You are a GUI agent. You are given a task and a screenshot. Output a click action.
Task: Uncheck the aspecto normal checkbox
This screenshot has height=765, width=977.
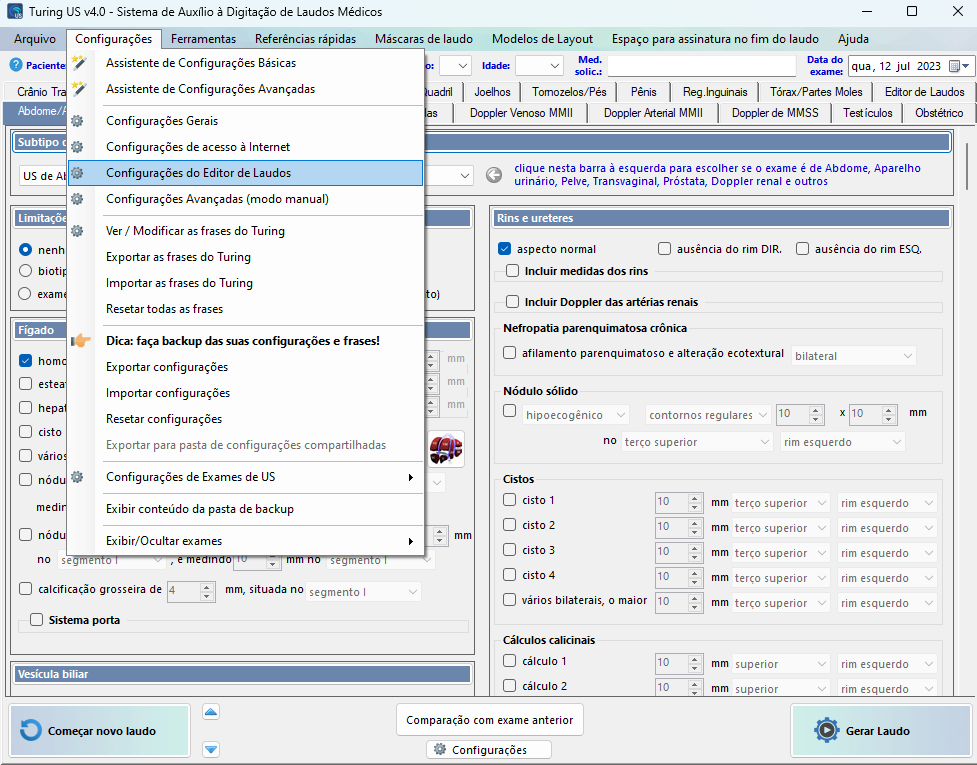click(505, 249)
